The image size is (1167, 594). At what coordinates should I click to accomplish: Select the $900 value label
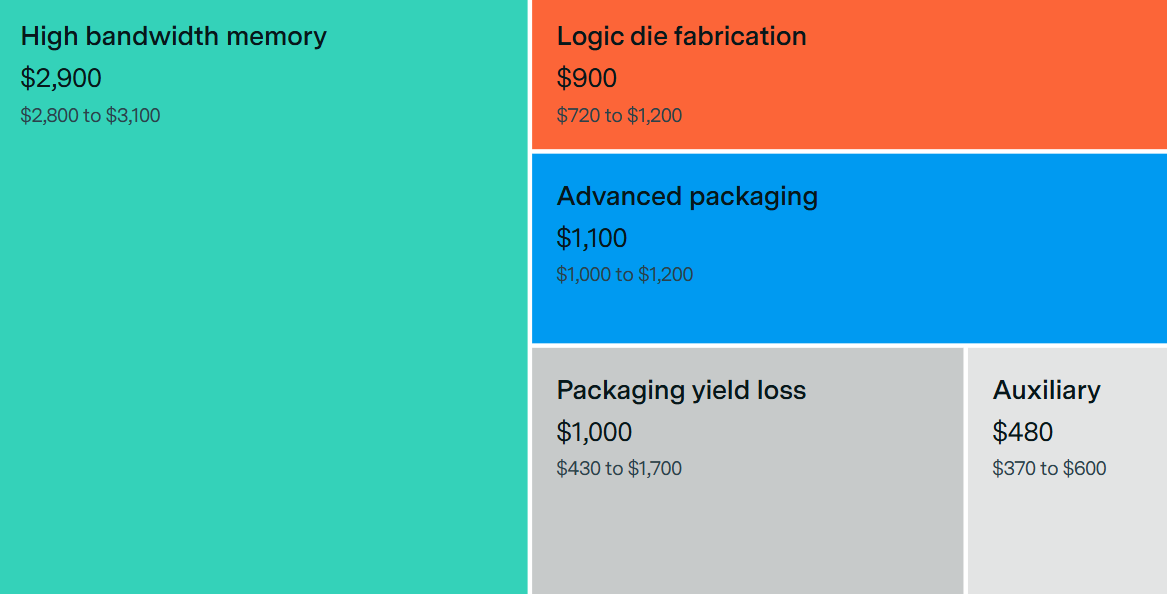(x=586, y=78)
